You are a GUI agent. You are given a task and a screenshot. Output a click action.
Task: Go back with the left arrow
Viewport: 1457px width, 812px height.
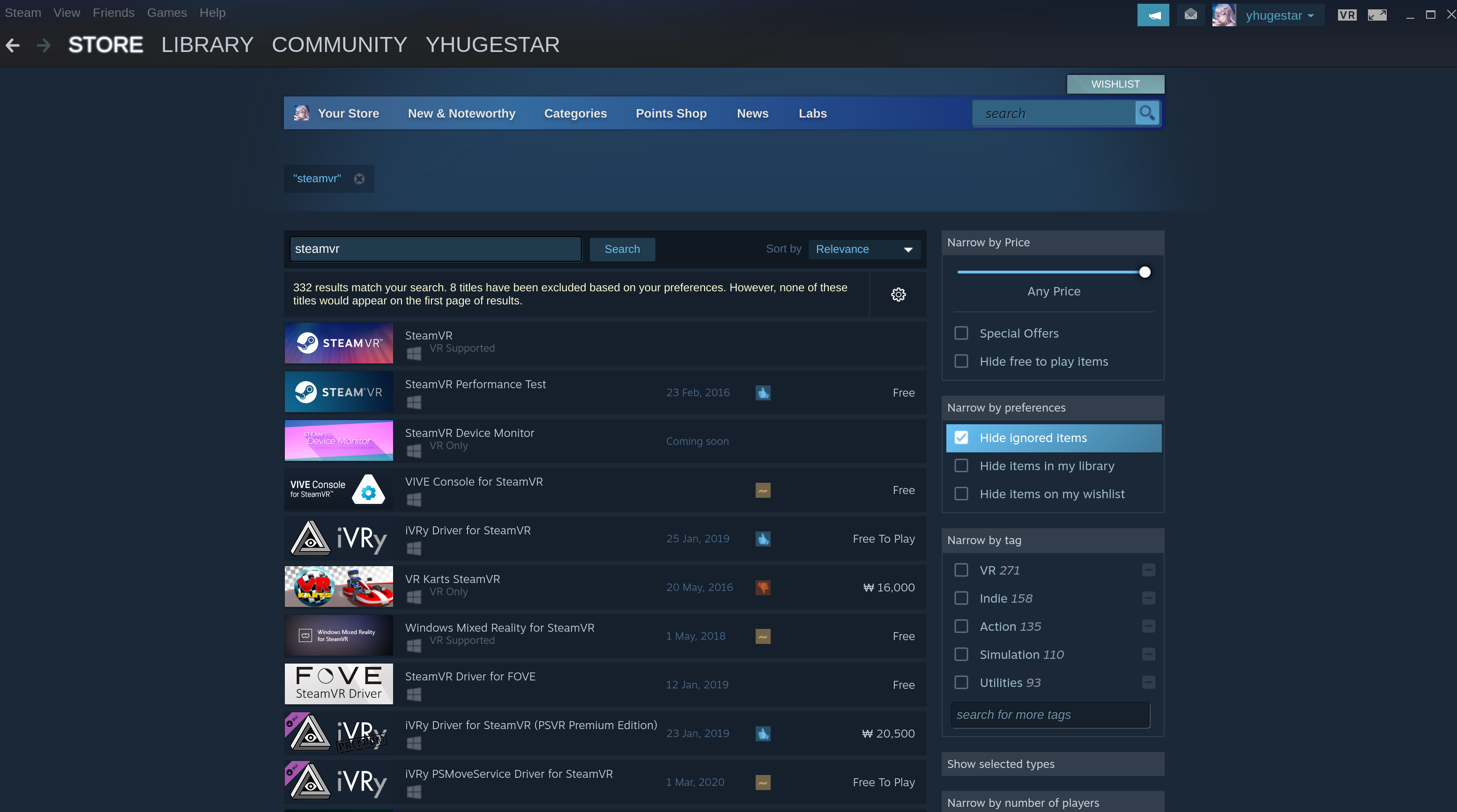(13, 44)
